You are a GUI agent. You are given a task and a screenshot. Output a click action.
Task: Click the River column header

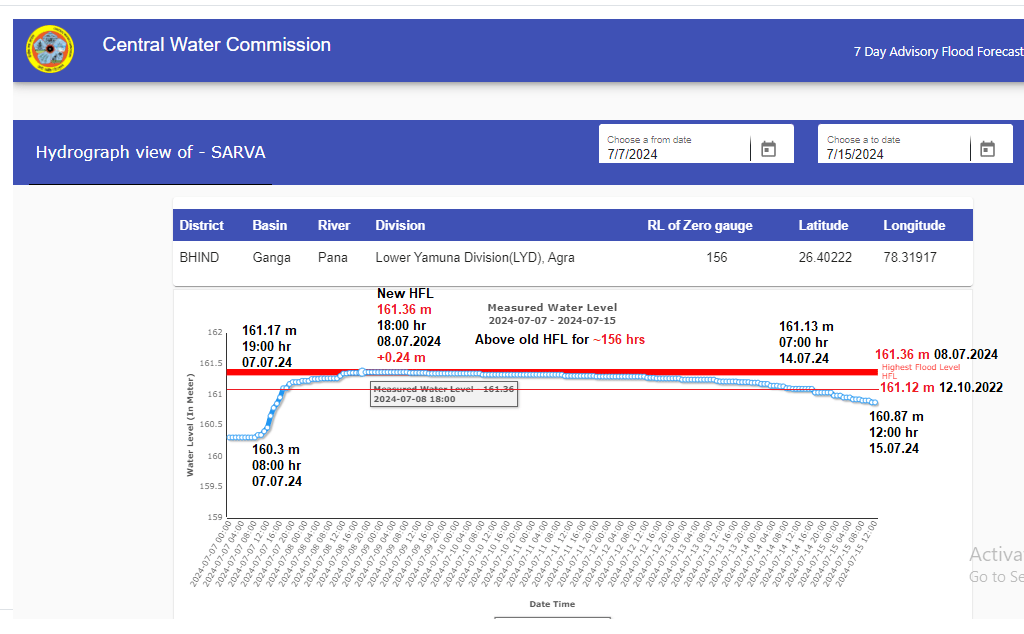click(333, 225)
